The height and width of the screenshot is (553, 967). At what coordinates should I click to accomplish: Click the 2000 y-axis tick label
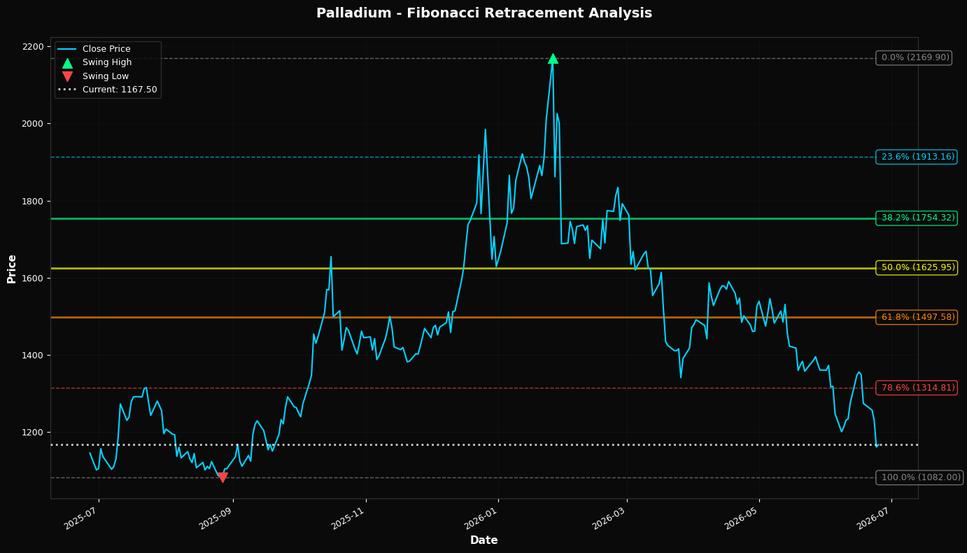tap(33, 124)
